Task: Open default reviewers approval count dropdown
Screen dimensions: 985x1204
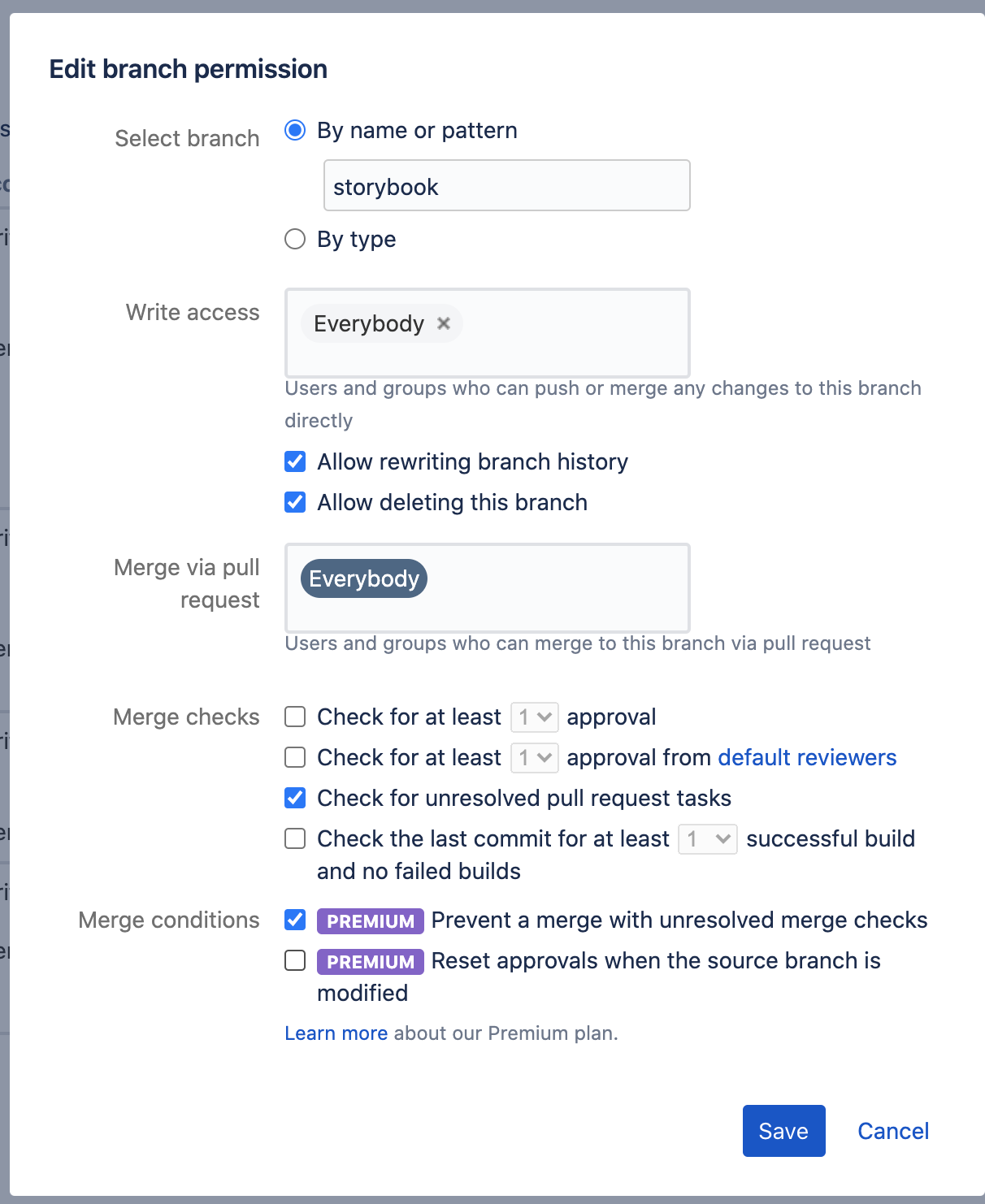Action: point(535,757)
